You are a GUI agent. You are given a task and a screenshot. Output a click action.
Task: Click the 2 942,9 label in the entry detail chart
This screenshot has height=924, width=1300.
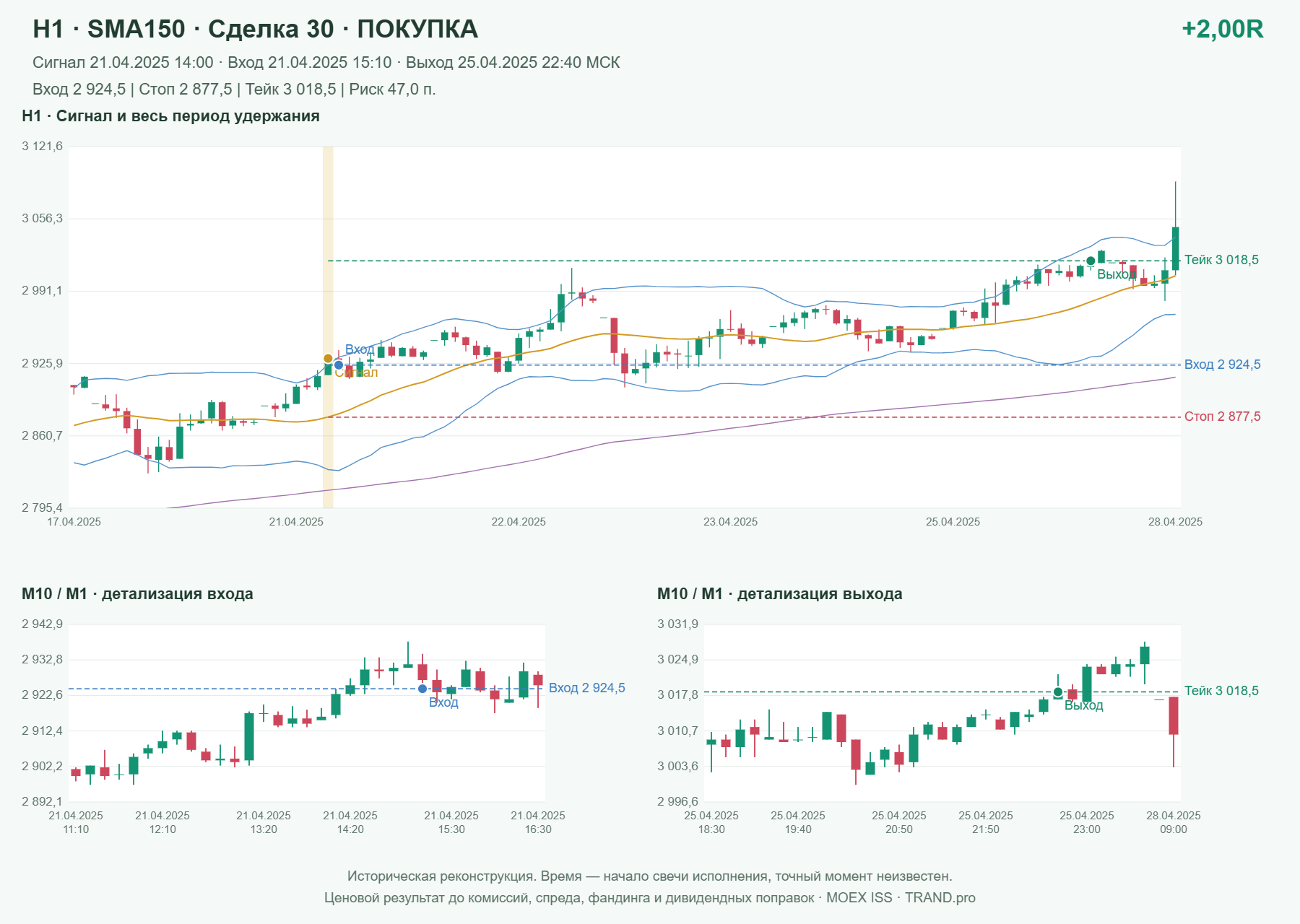pos(43,624)
